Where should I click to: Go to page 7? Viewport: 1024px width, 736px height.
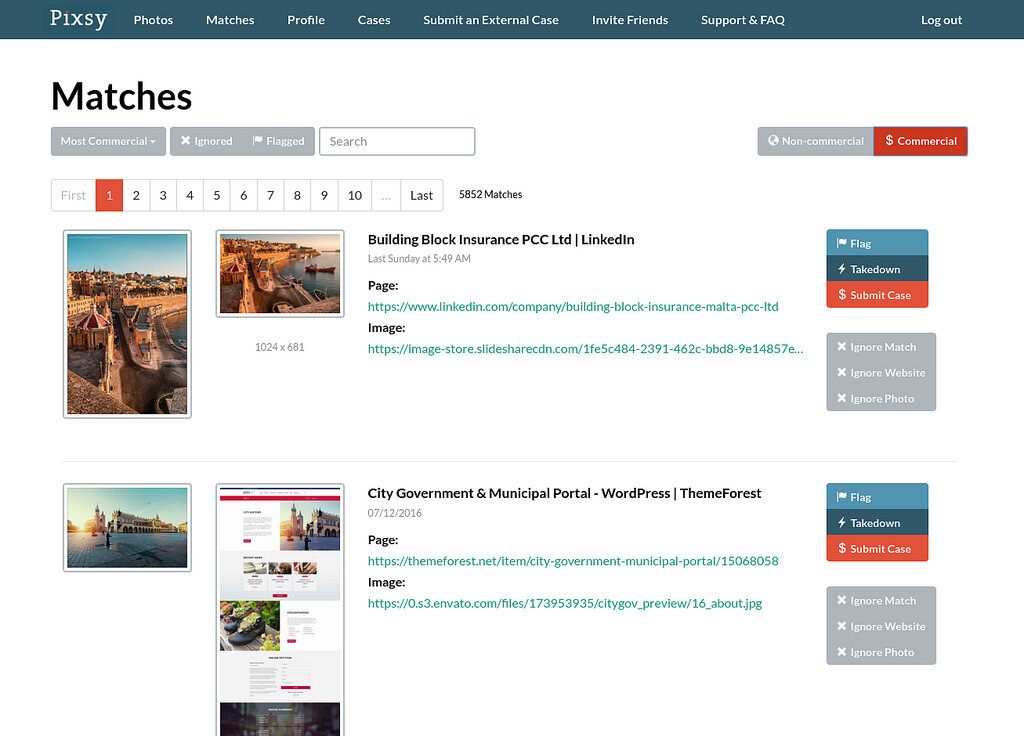tap(270, 195)
